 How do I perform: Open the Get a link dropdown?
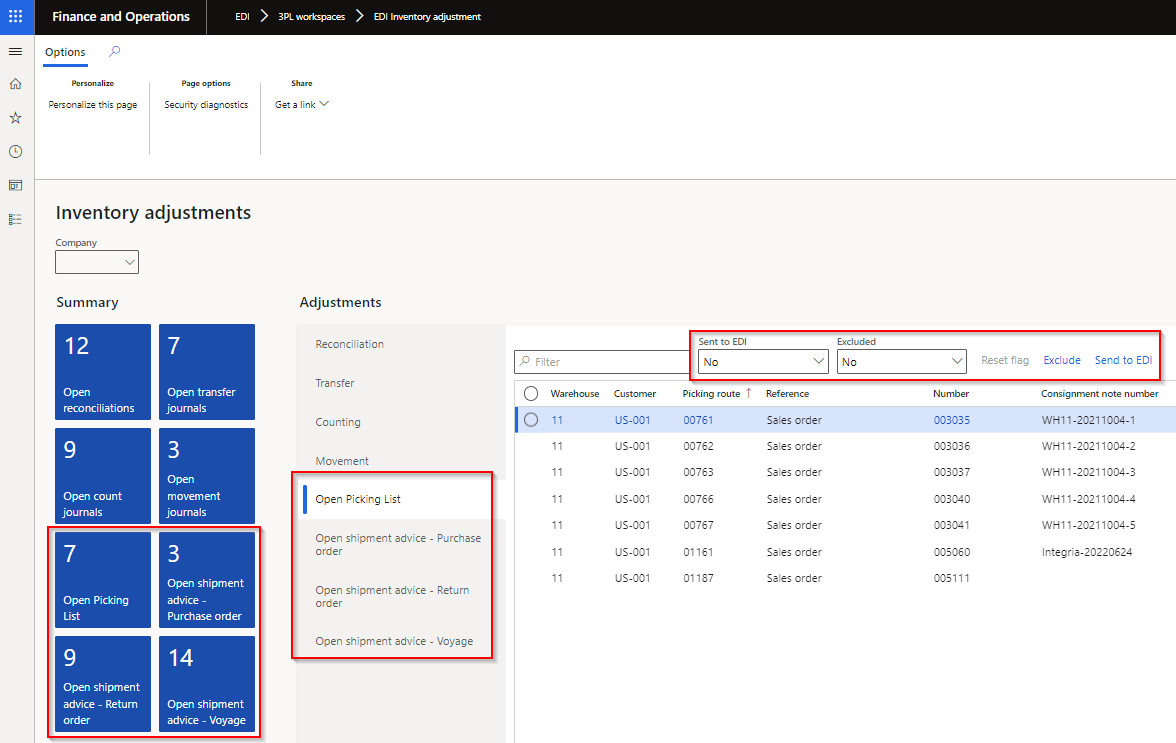302,105
